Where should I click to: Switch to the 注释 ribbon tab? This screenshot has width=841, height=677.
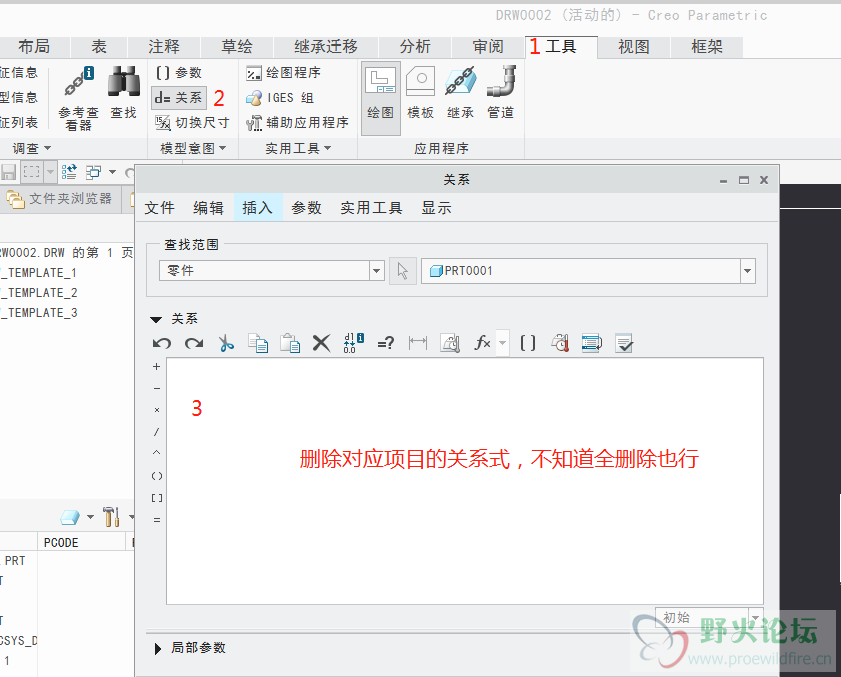coord(164,47)
